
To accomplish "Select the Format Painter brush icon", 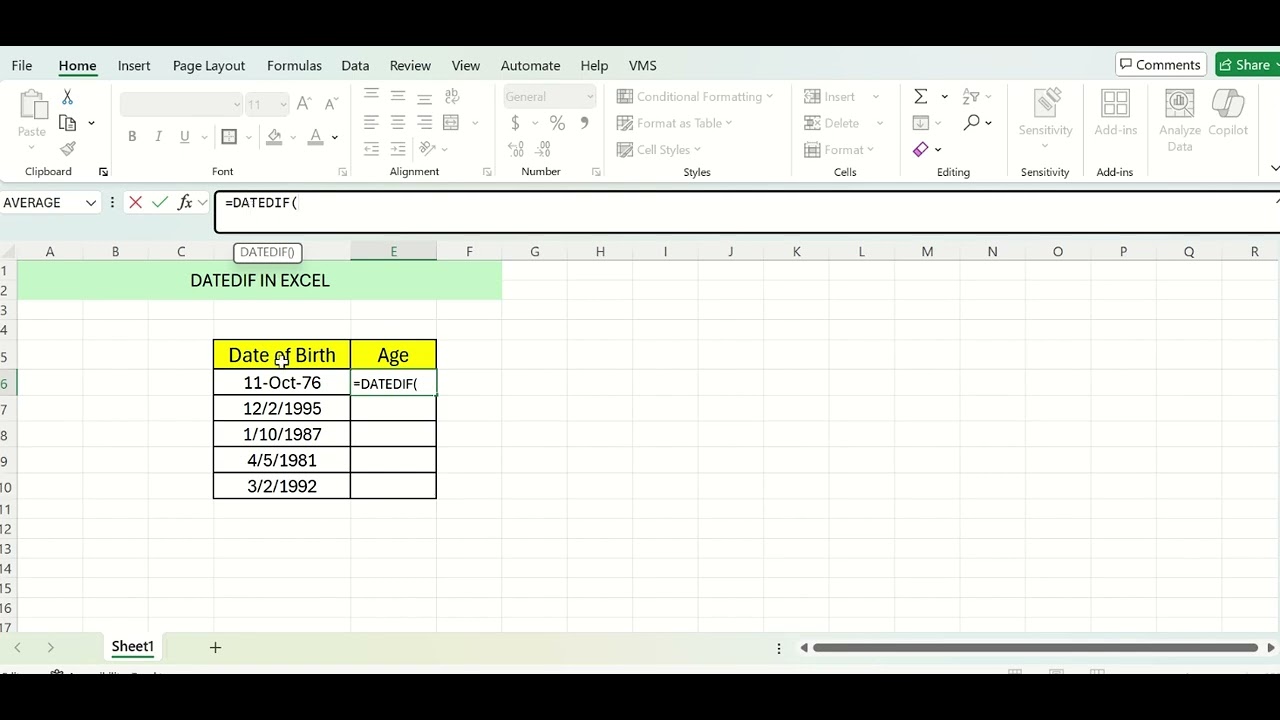I will pyautogui.click(x=67, y=149).
